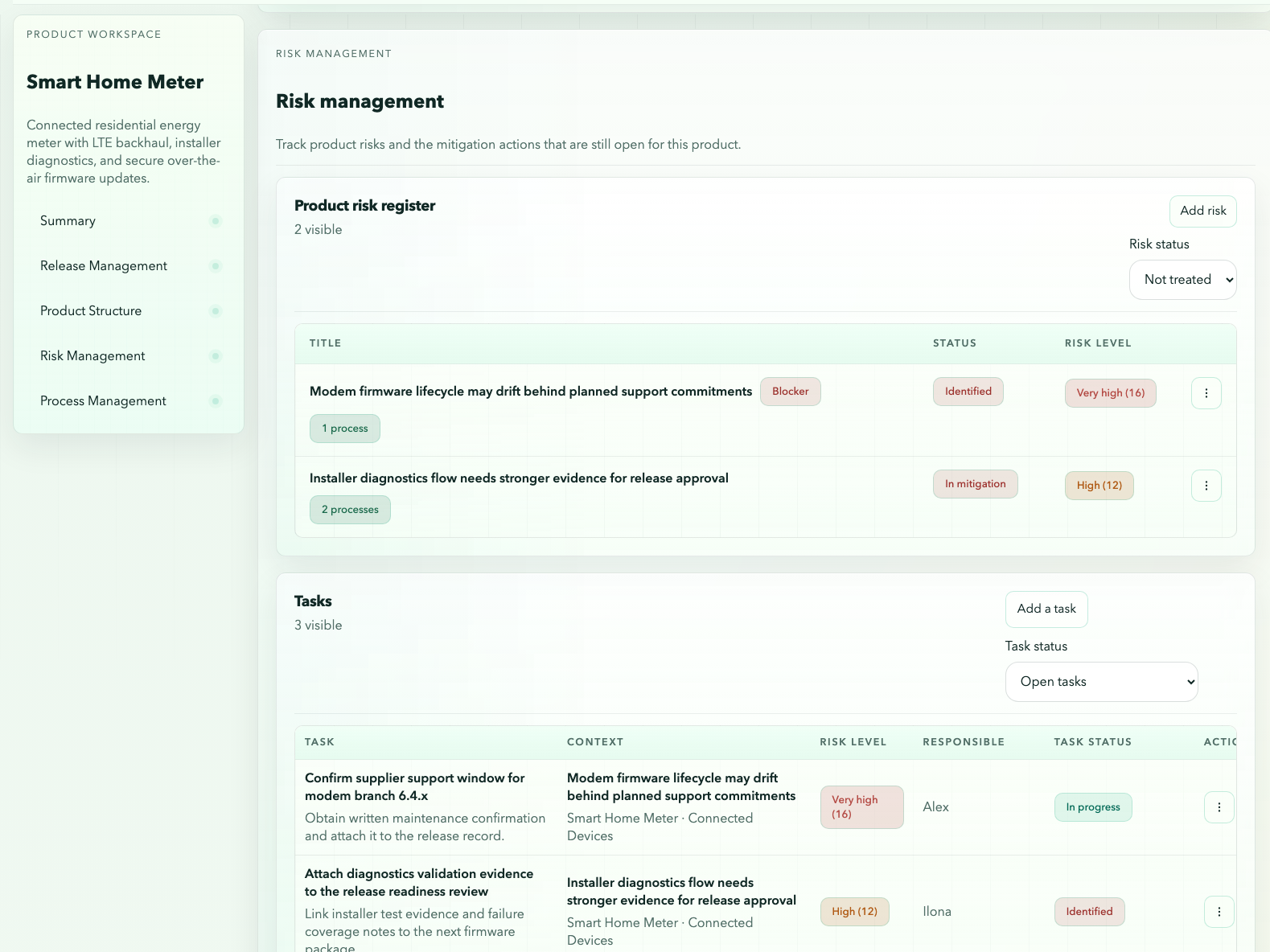The width and height of the screenshot is (1270, 952).
Task: Click the TITLE column header
Action: pos(325,343)
